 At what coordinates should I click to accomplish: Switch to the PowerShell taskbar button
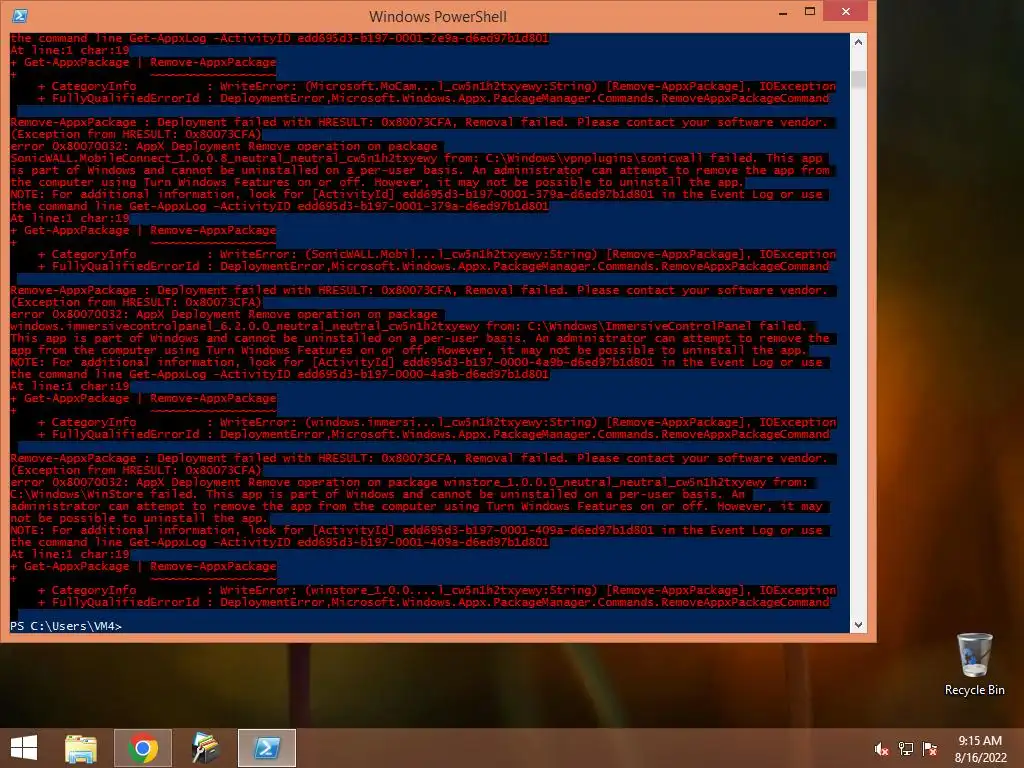267,748
